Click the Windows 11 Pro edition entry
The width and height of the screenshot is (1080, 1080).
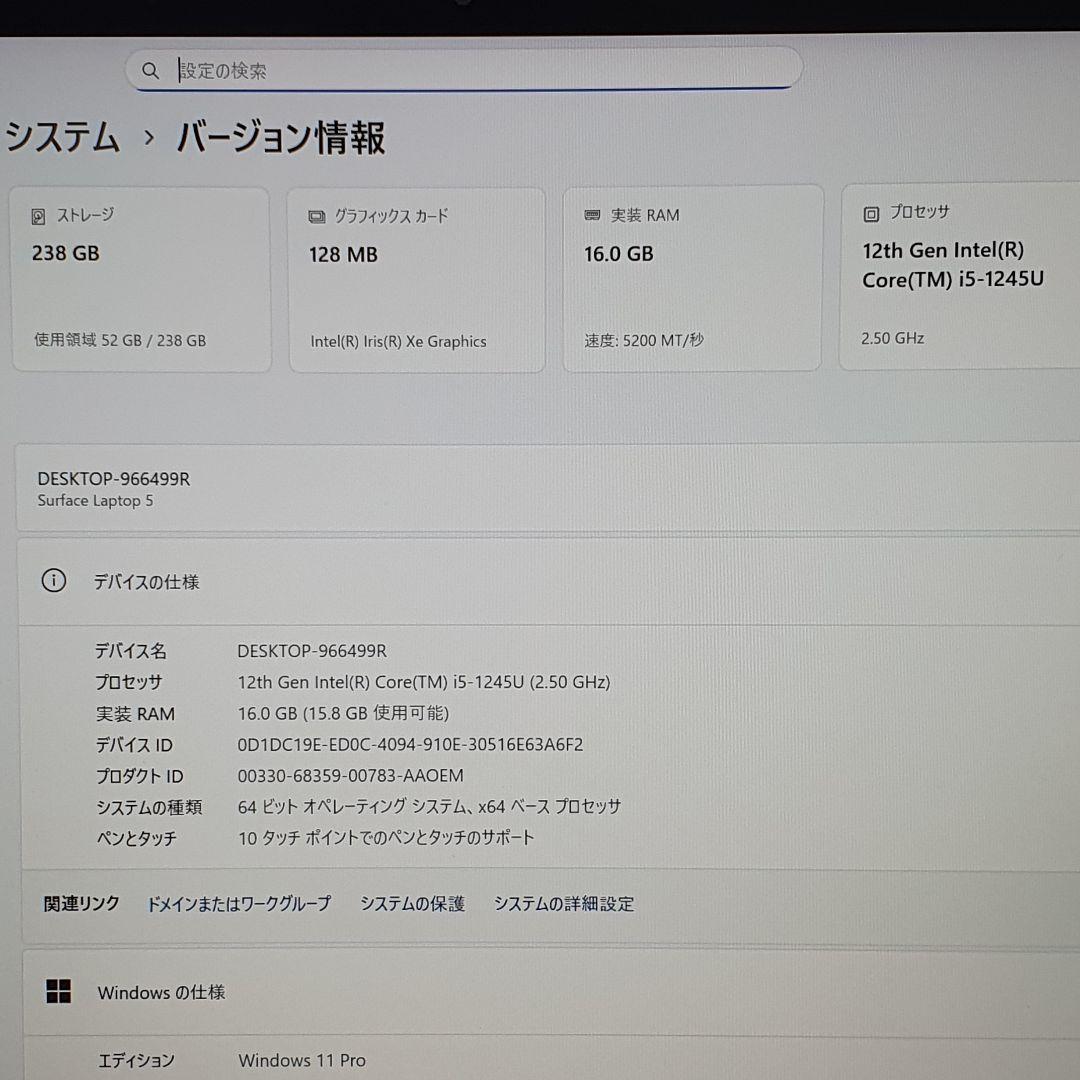[x=301, y=1060]
